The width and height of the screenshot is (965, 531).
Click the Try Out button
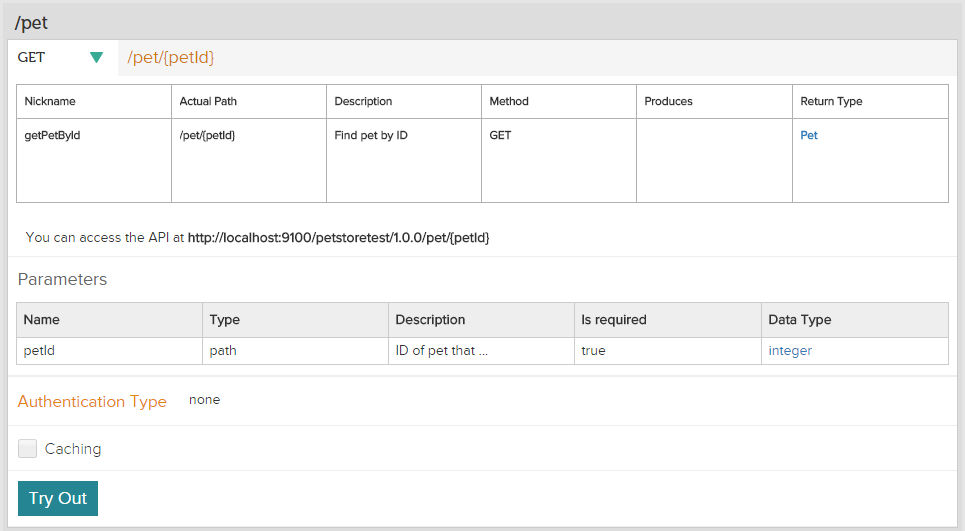click(x=58, y=498)
